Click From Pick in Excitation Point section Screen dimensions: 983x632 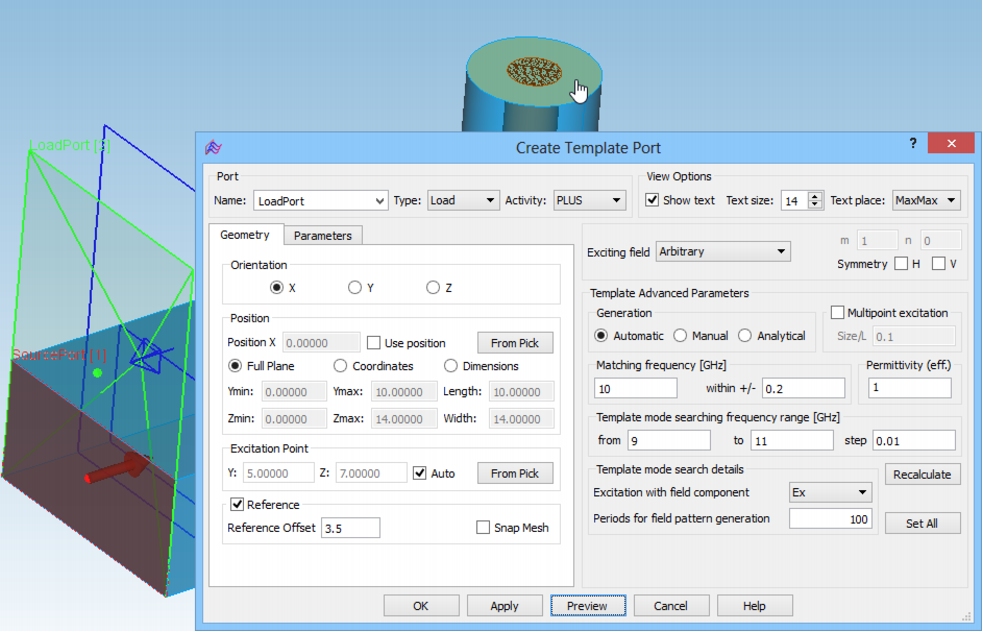click(x=515, y=473)
